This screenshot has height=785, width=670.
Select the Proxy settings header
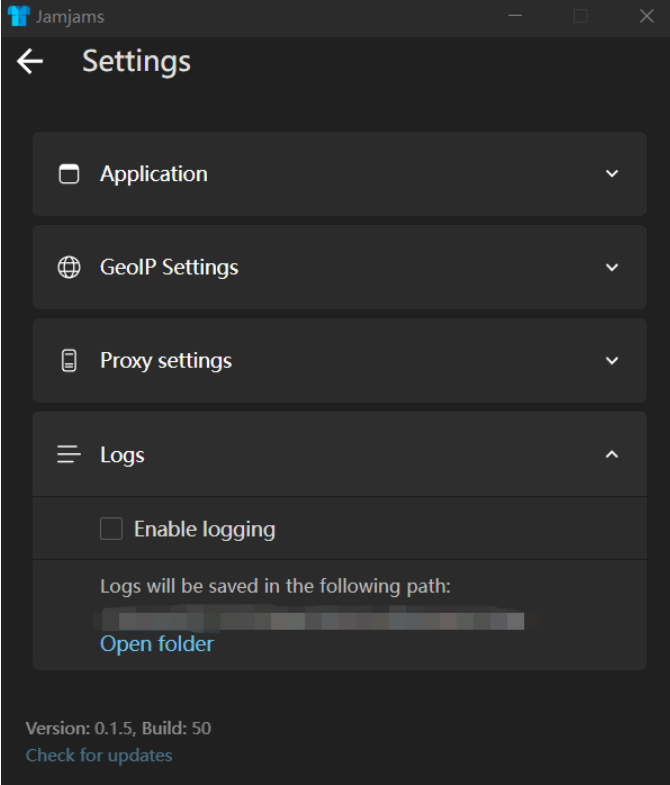coord(166,361)
